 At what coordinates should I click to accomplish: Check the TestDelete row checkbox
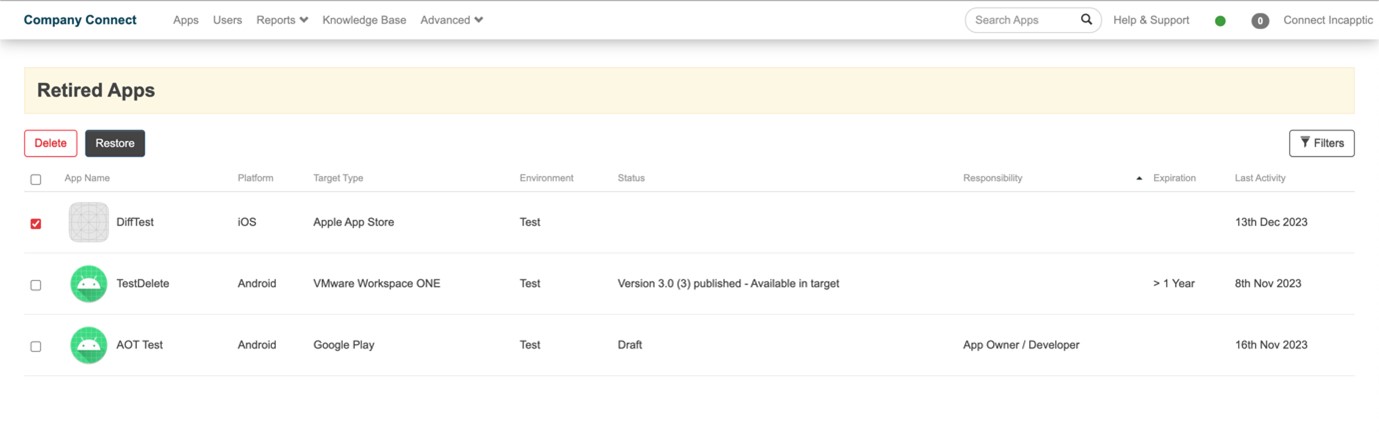(x=36, y=285)
